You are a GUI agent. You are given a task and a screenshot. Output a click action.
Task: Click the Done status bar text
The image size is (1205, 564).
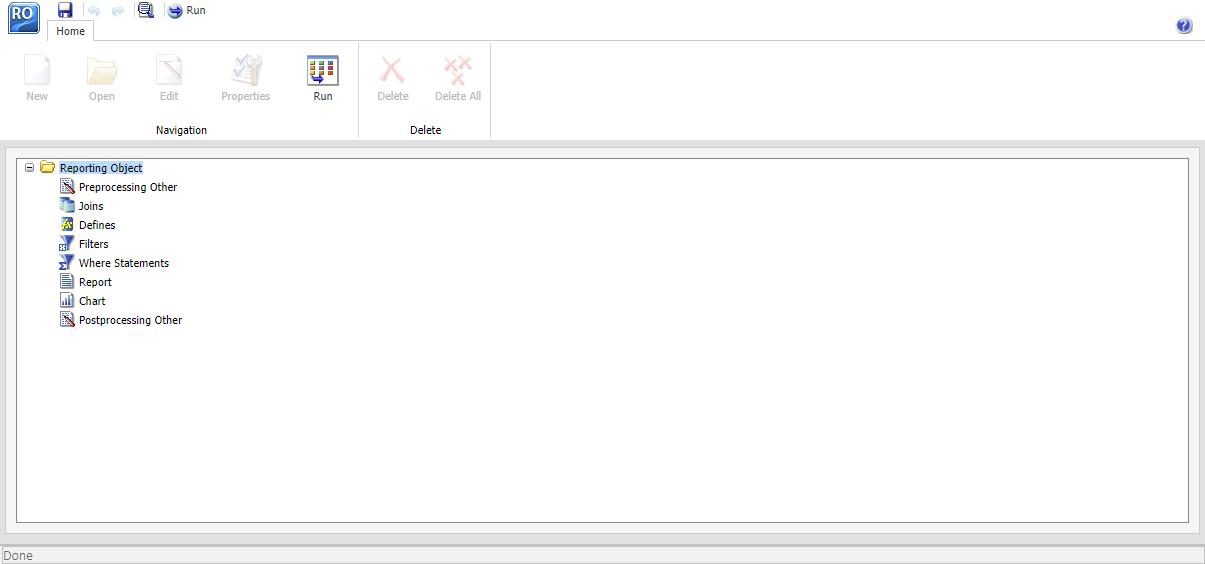pyautogui.click(x=18, y=556)
